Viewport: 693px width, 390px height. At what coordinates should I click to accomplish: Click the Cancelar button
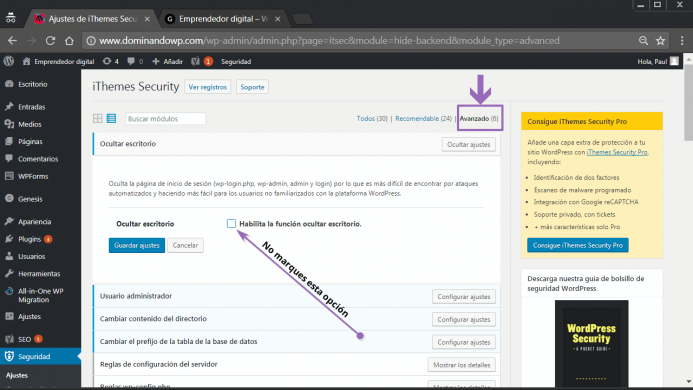pos(185,245)
